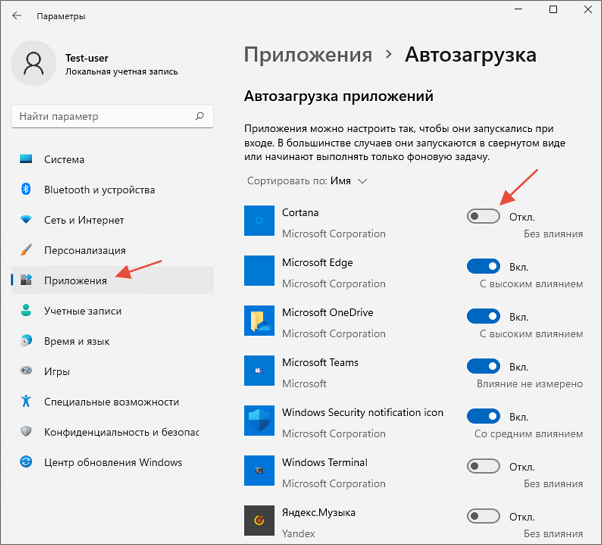This screenshot has height=545, width=602.
Task: Click the Windows Terminal entry name
Action: [325, 462]
